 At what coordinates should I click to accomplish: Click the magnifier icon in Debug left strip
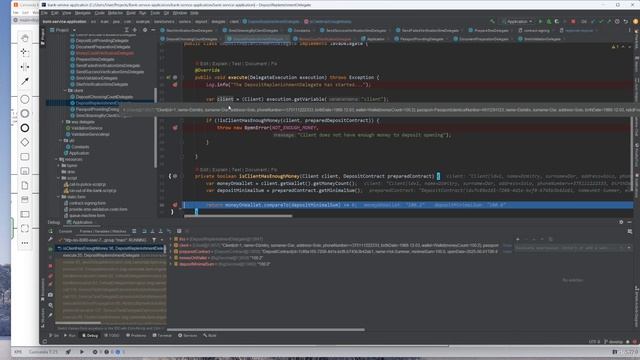pyautogui.click(x=50, y=305)
